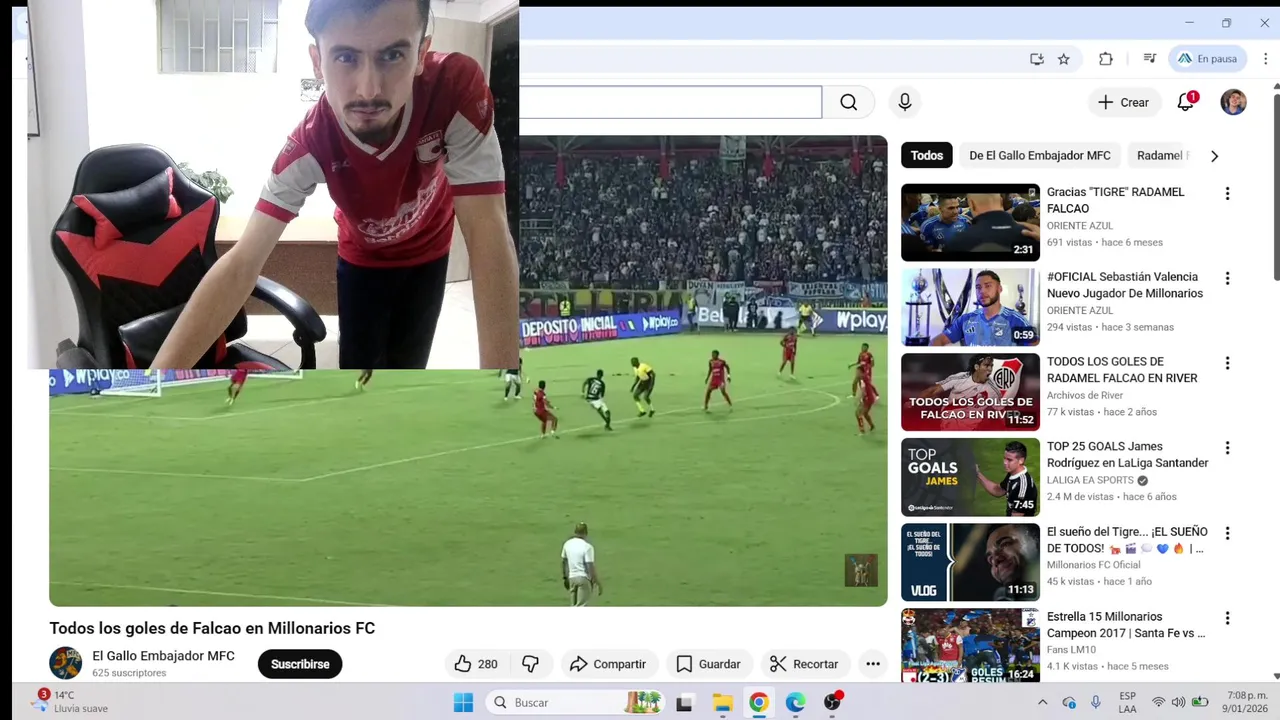Click the YouTube search magnifier button
This screenshot has height=720, width=1280.
pyautogui.click(x=848, y=102)
